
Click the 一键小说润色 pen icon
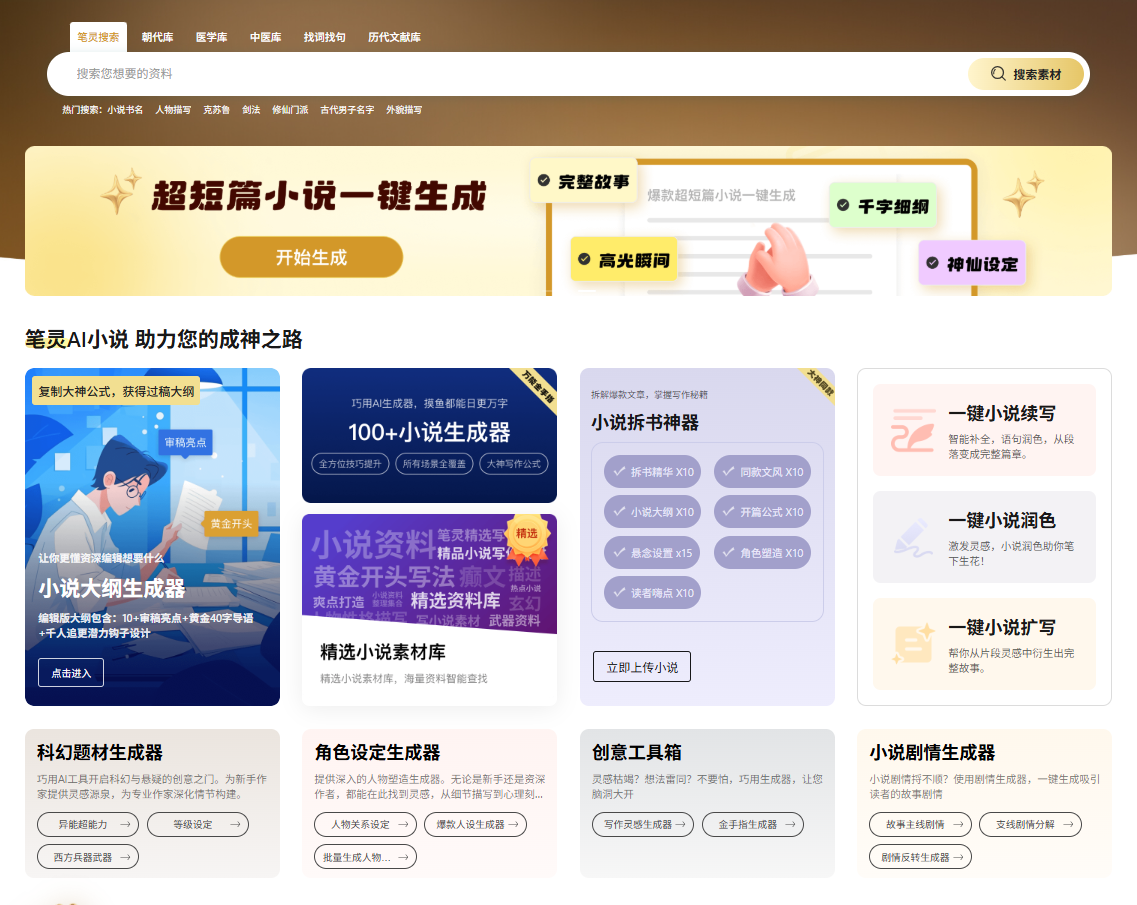912,537
